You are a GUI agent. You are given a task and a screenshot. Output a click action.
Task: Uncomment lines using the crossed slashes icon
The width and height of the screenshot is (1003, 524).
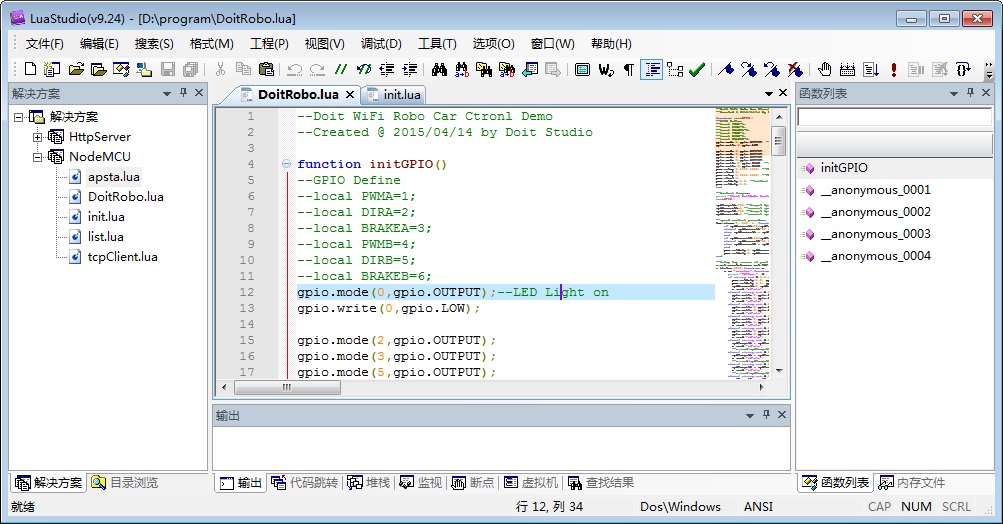click(364, 69)
